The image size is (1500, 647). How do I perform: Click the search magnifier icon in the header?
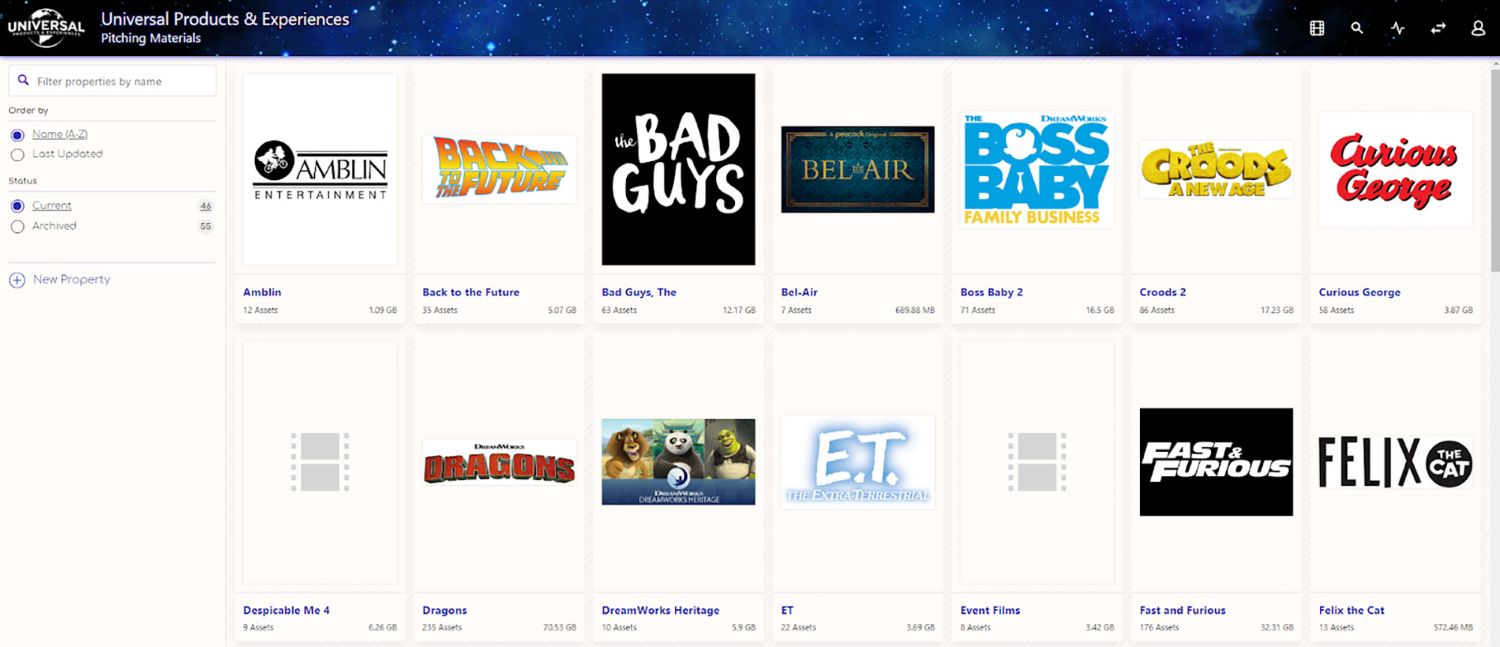tap(1357, 28)
